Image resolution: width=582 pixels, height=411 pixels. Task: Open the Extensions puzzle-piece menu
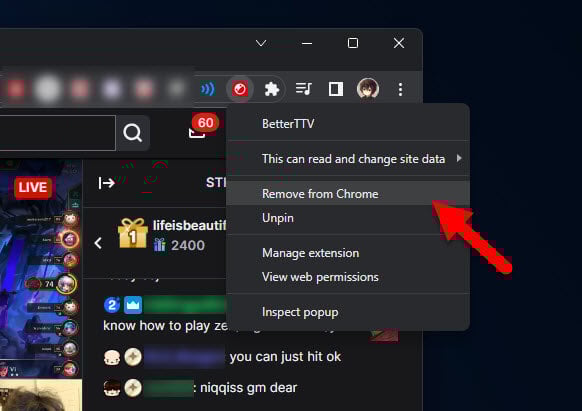(272, 89)
